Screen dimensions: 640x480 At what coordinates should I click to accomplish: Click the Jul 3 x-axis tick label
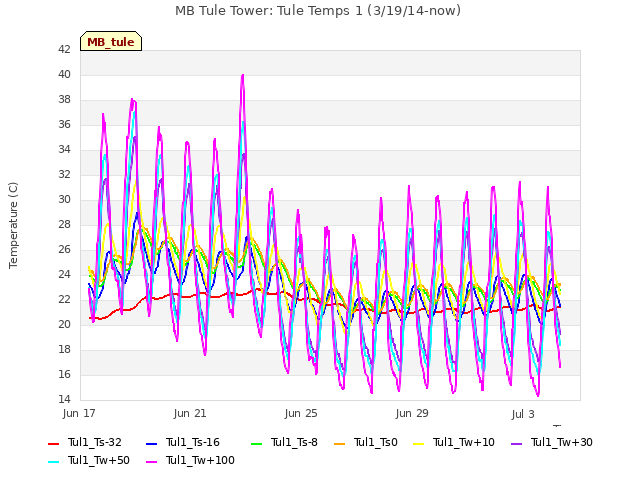coord(523,414)
